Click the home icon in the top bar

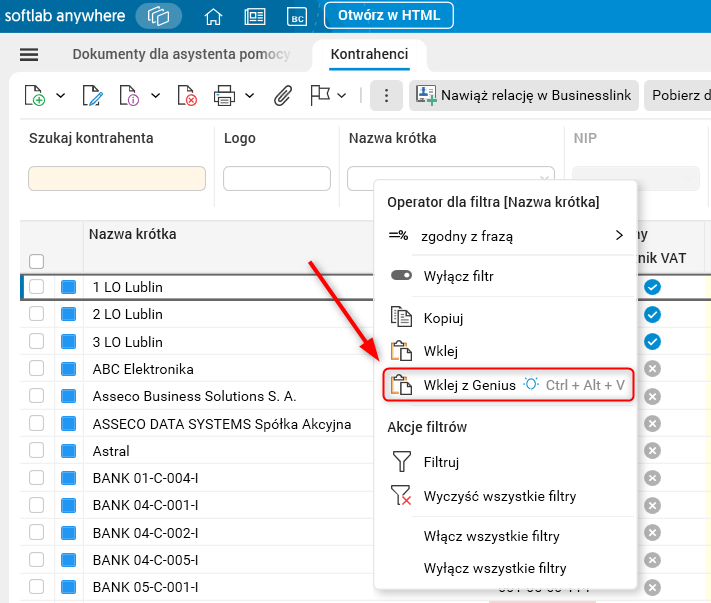point(213,16)
